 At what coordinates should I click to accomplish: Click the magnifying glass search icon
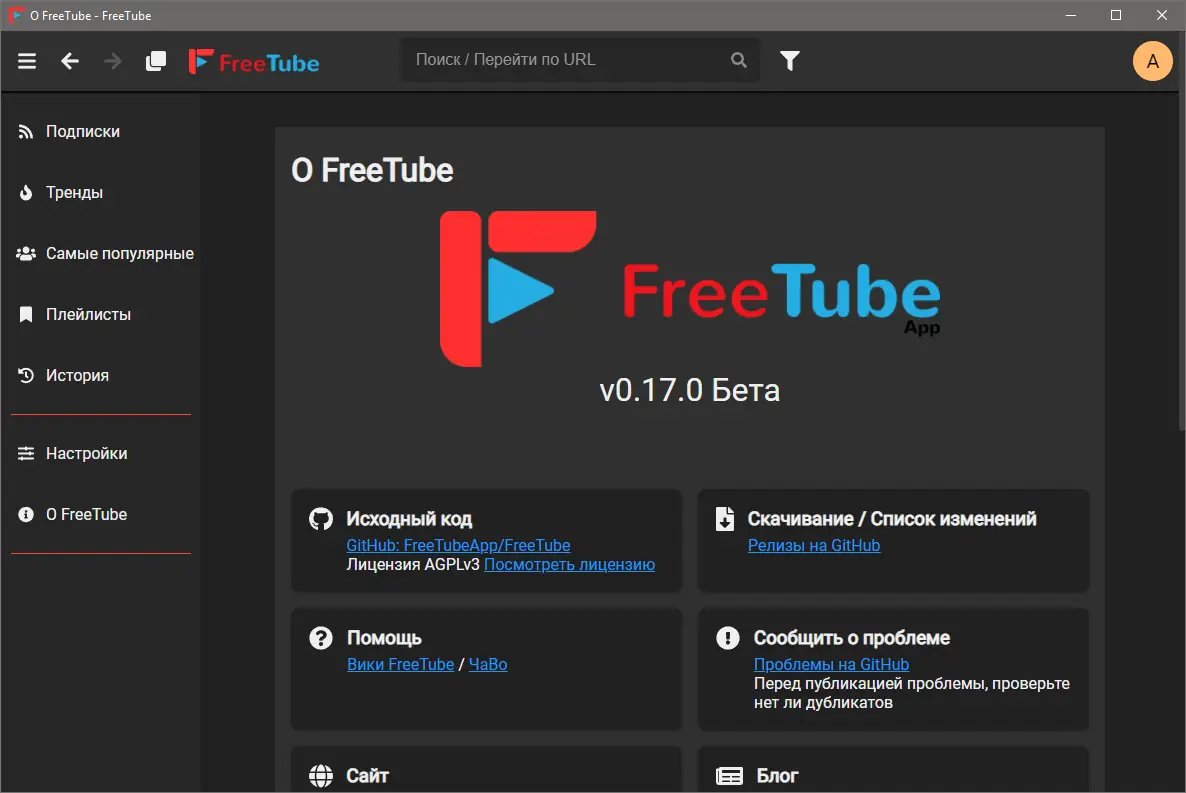pyautogui.click(x=739, y=60)
